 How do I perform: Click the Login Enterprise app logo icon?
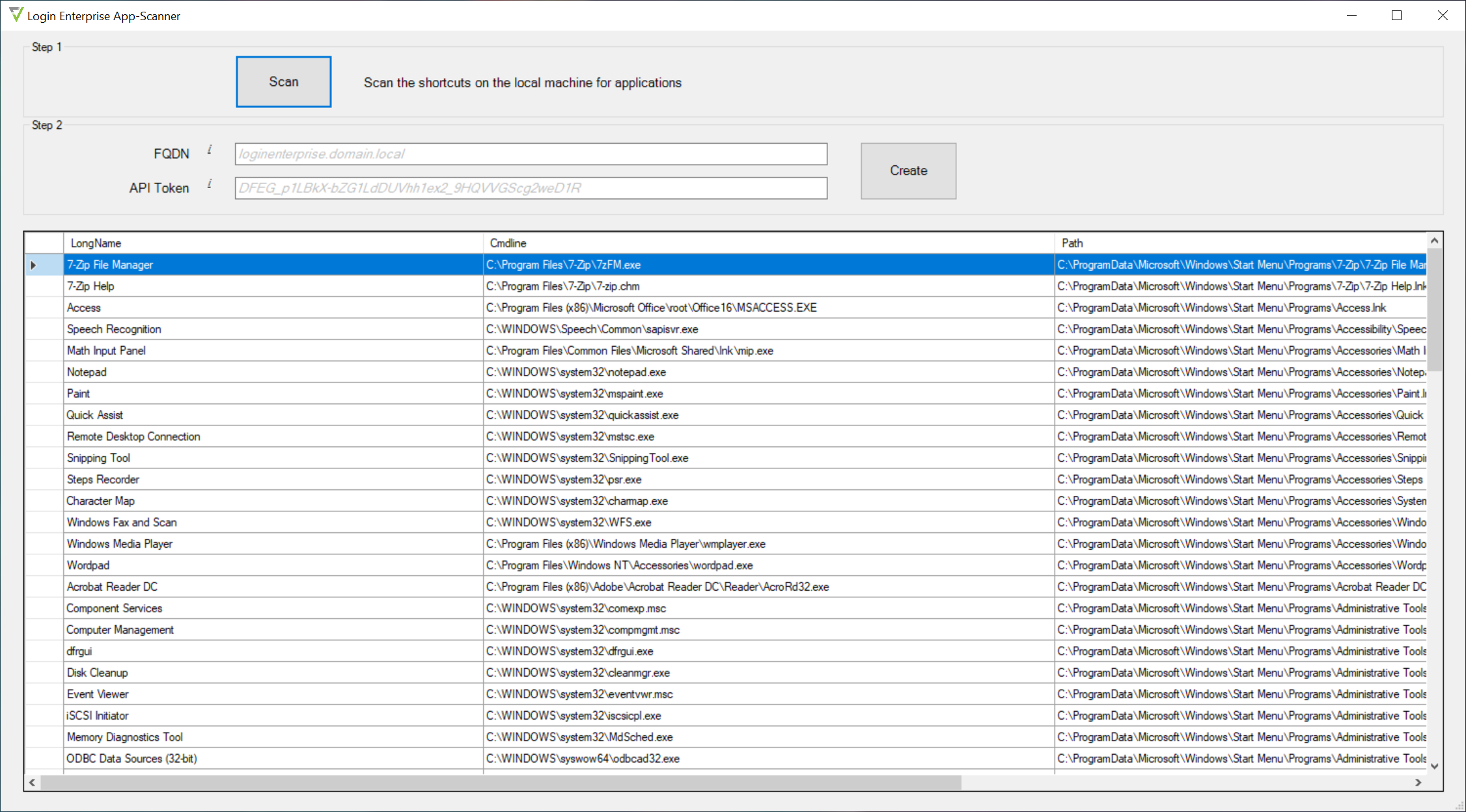(x=16, y=14)
